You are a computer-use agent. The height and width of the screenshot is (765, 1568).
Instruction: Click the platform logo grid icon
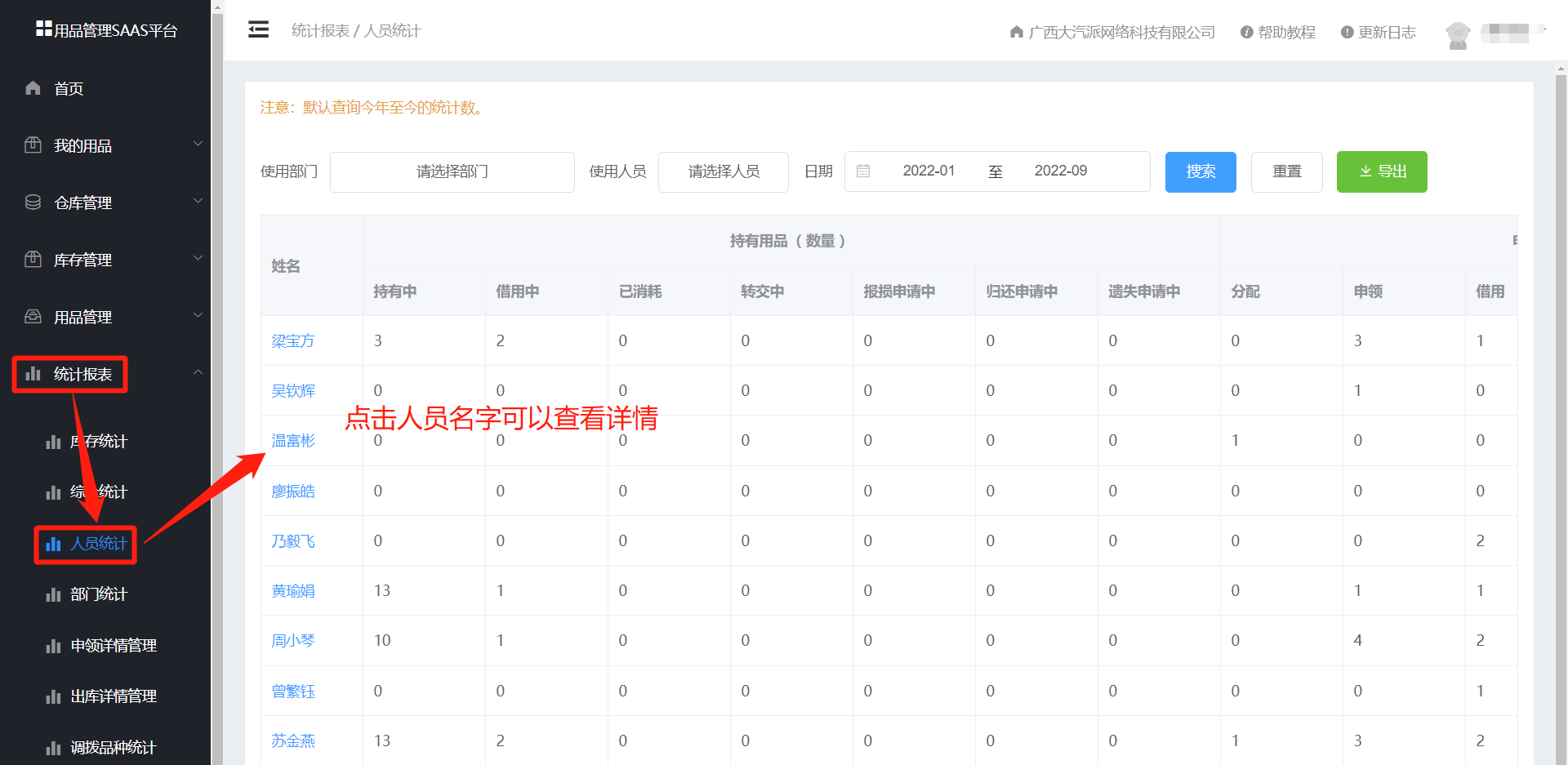[44, 29]
